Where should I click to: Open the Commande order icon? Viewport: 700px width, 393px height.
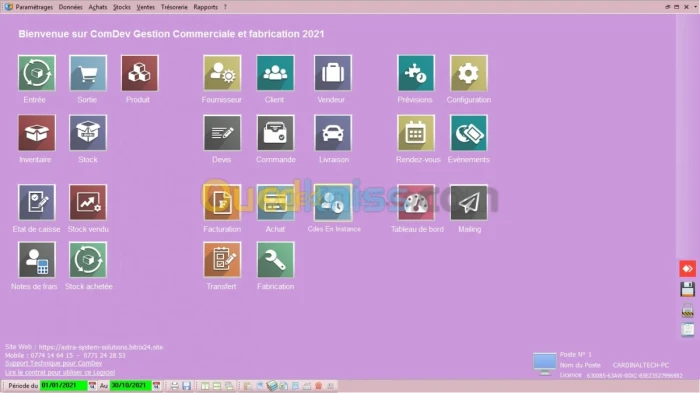point(275,133)
